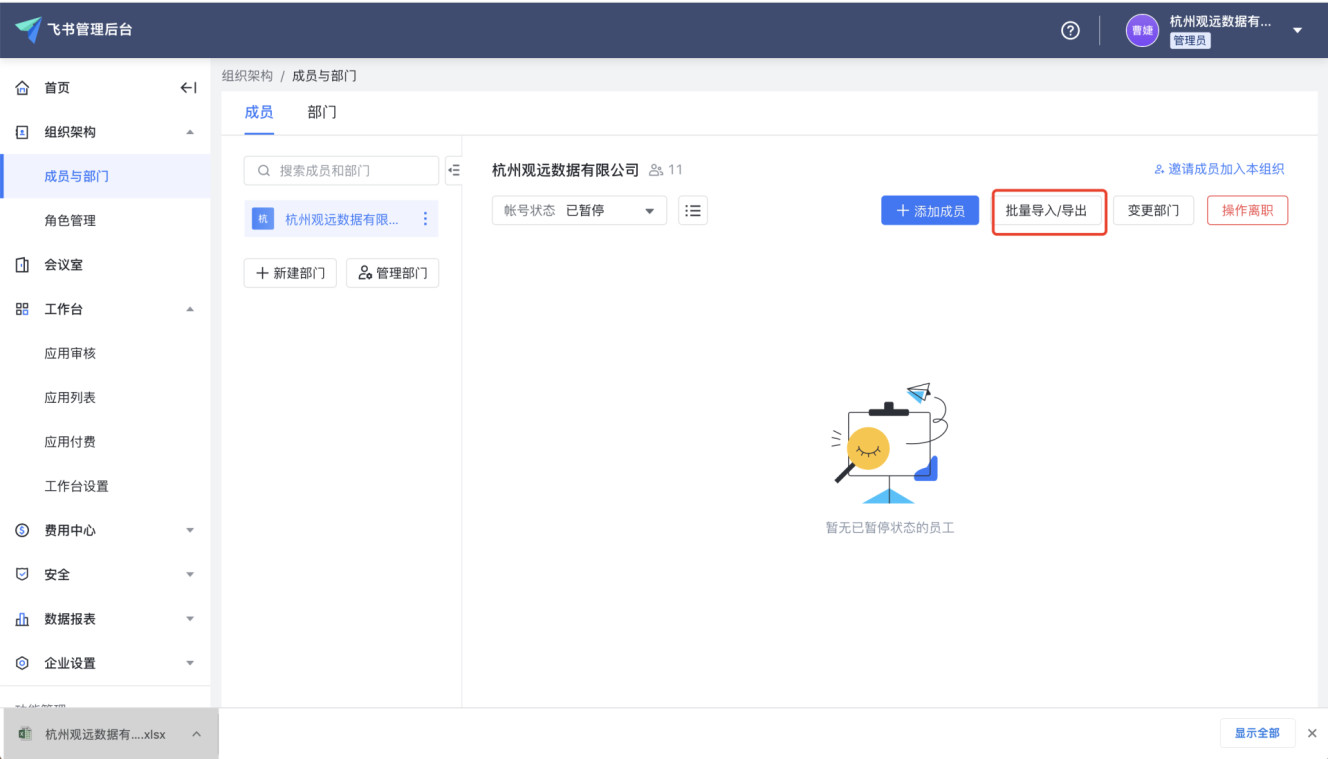Collapse the department tree panel
This screenshot has width=1328, height=759.
(453, 171)
